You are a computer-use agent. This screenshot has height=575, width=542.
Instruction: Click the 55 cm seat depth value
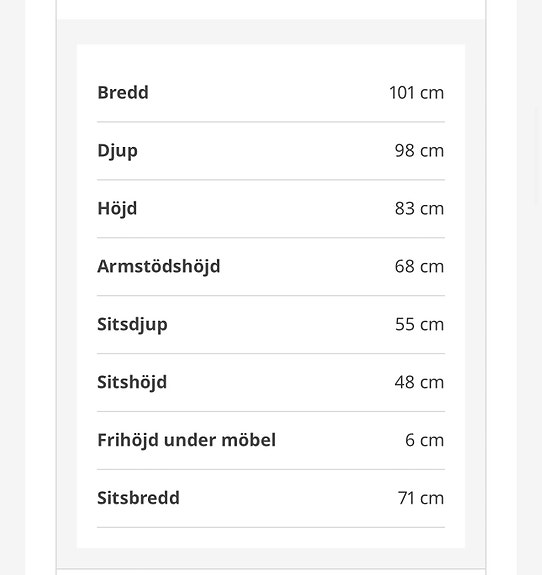point(420,324)
